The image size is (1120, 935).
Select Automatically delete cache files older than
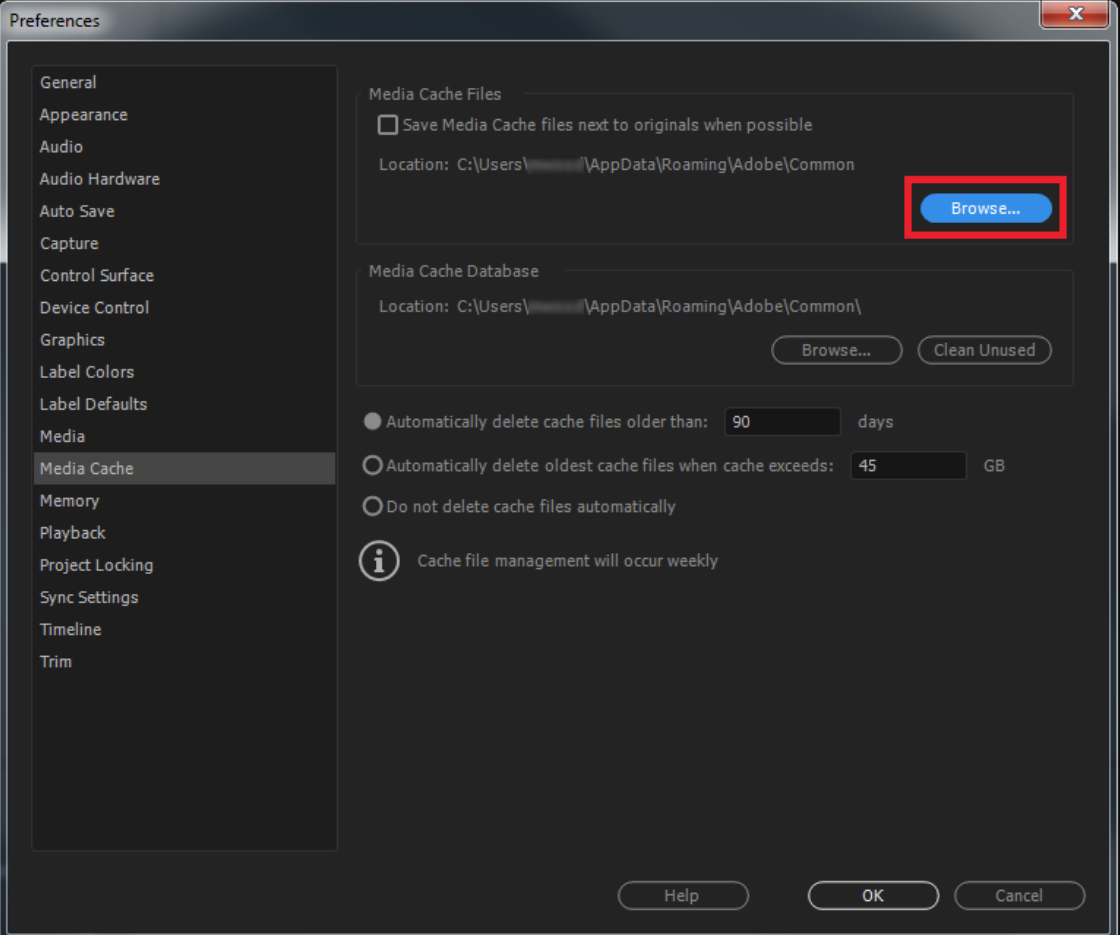click(x=373, y=422)
